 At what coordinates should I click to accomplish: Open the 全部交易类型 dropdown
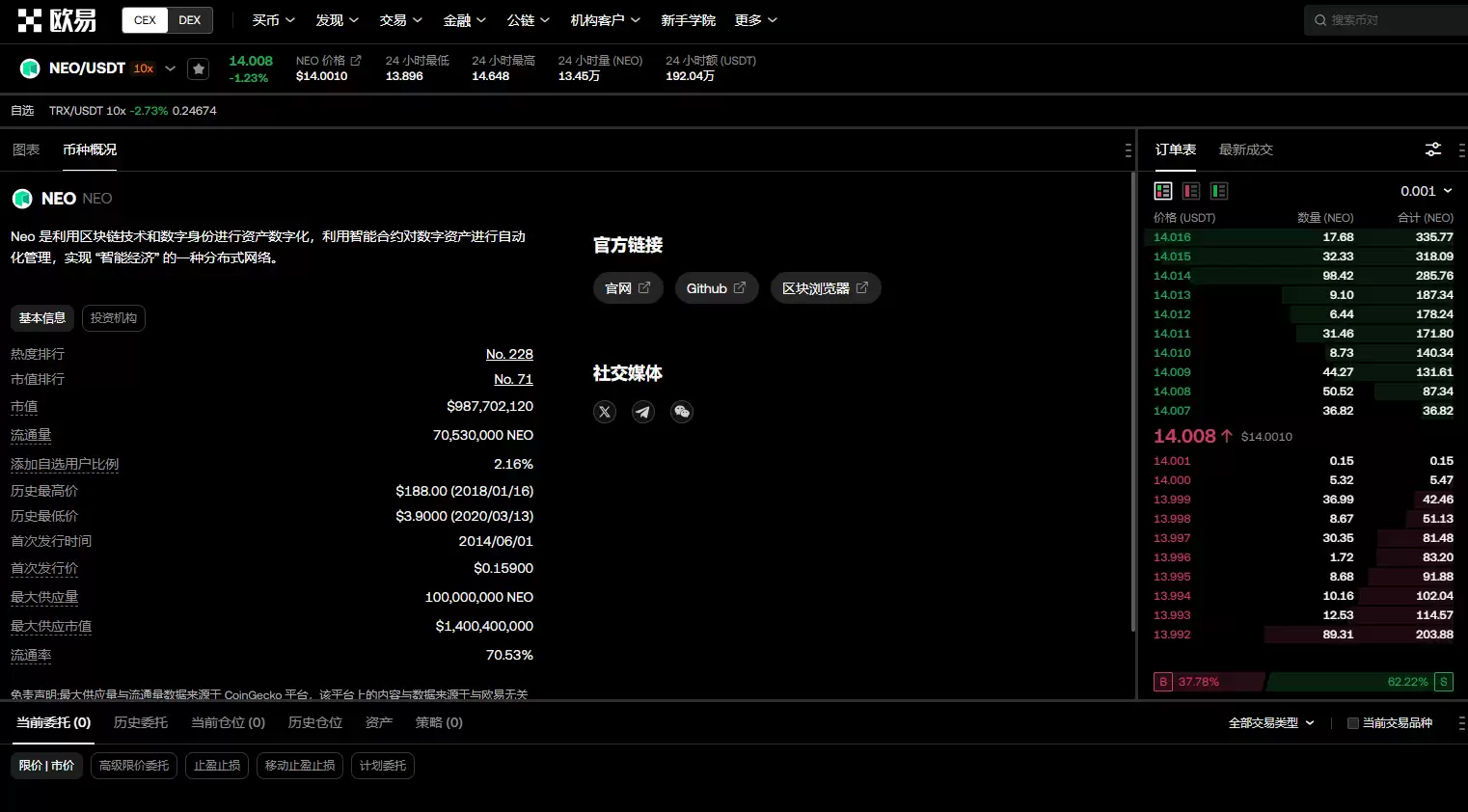click(x=1271, y=723)
